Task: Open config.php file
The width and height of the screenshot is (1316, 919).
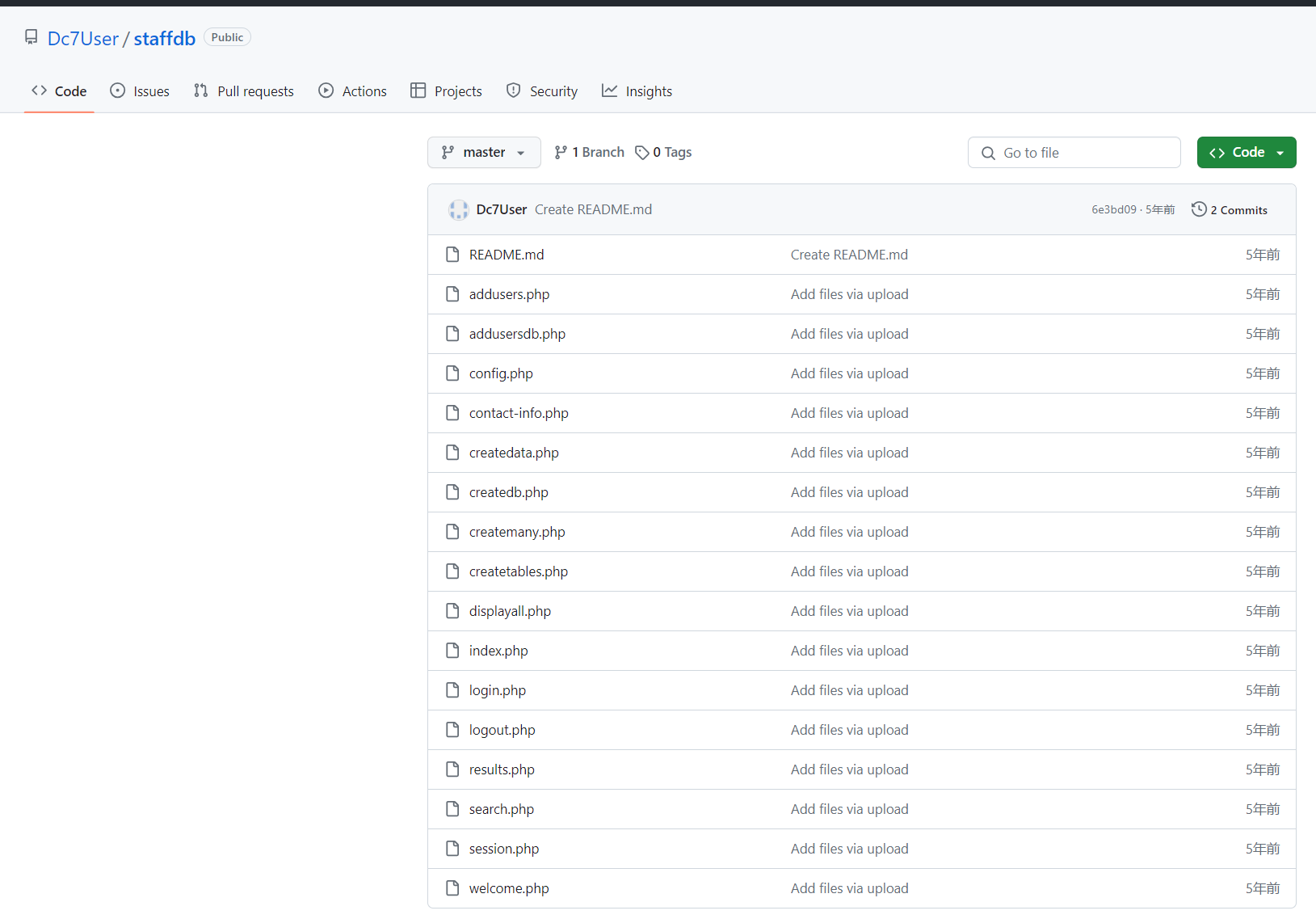Action: [x=501, y=373]
